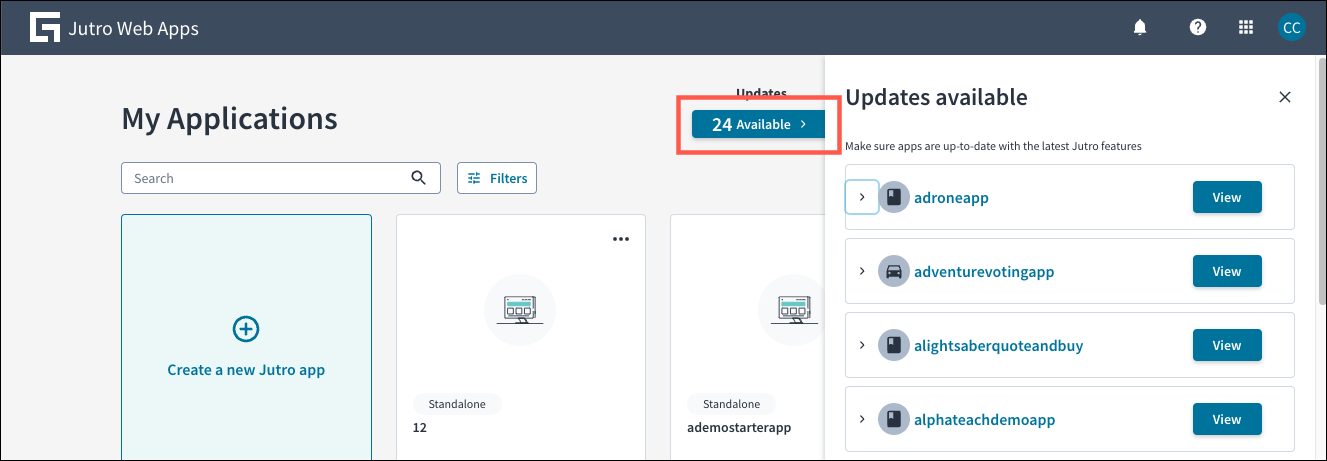Viewport: 1327px width, 461px height.
Task: Click the adventurevotingapp car icon
Action: (x=894, y=271)
